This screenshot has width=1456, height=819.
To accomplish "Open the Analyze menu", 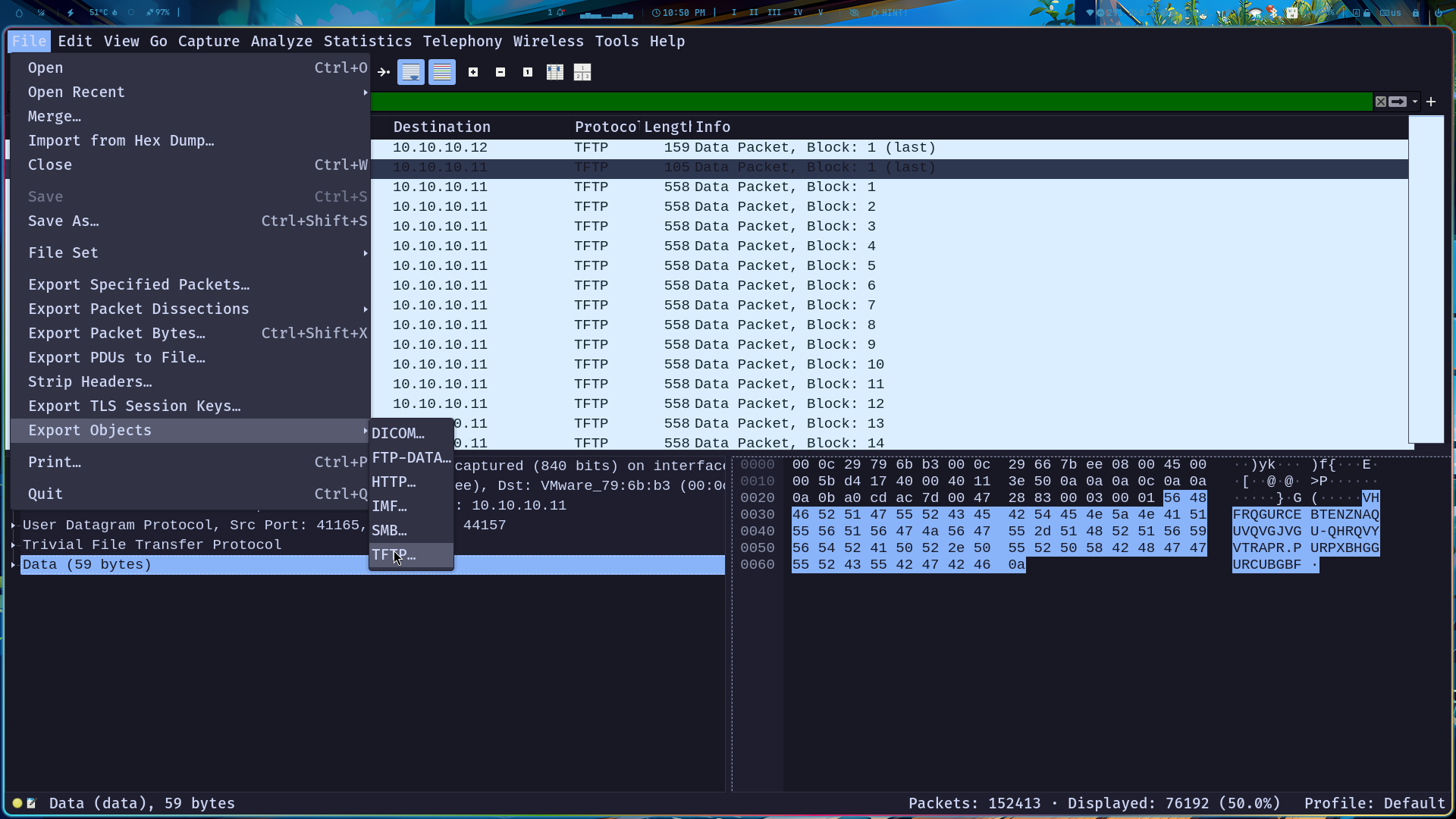I will pos(282,41).
